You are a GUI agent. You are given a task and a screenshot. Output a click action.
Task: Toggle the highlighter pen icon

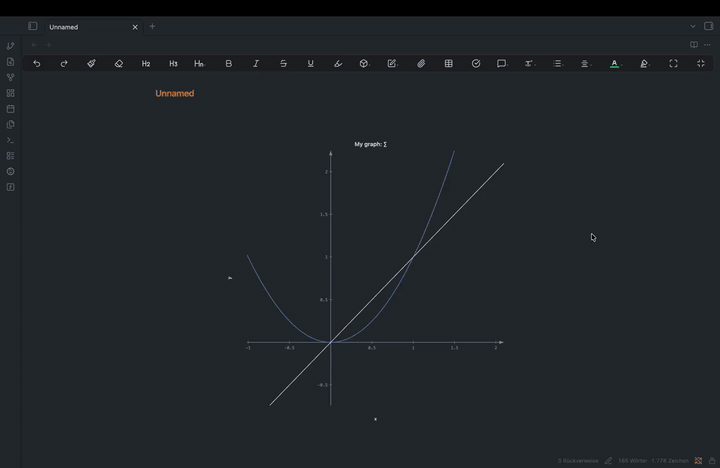click(x=338, y=64)
